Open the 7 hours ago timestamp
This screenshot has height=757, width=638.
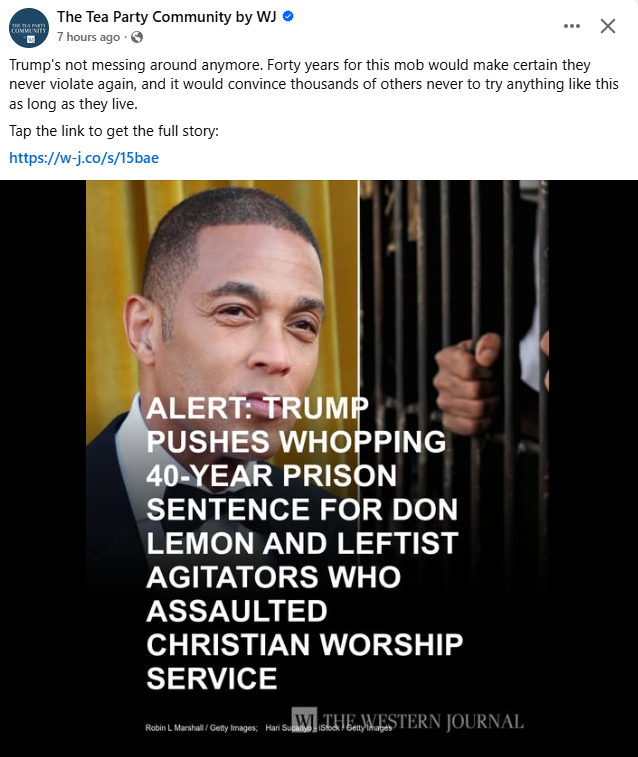point(88,37)
